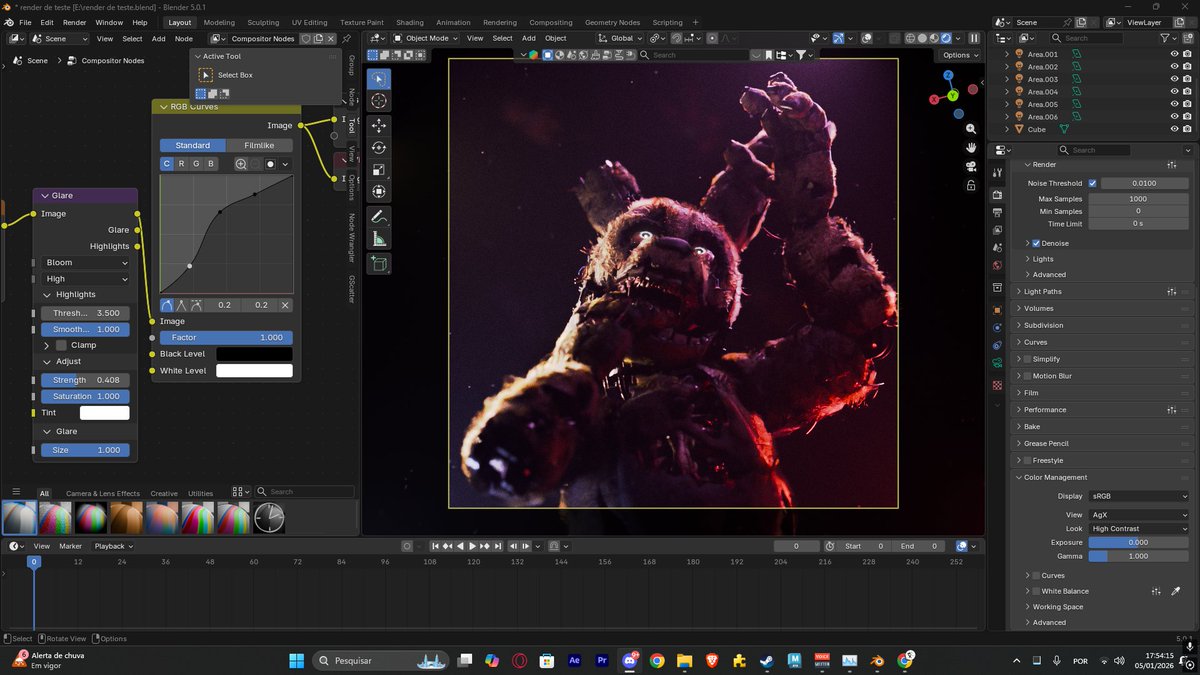This screenshot has height=675, width=1200.
Task: Select the Annotate tool
Action: [379, 216]
